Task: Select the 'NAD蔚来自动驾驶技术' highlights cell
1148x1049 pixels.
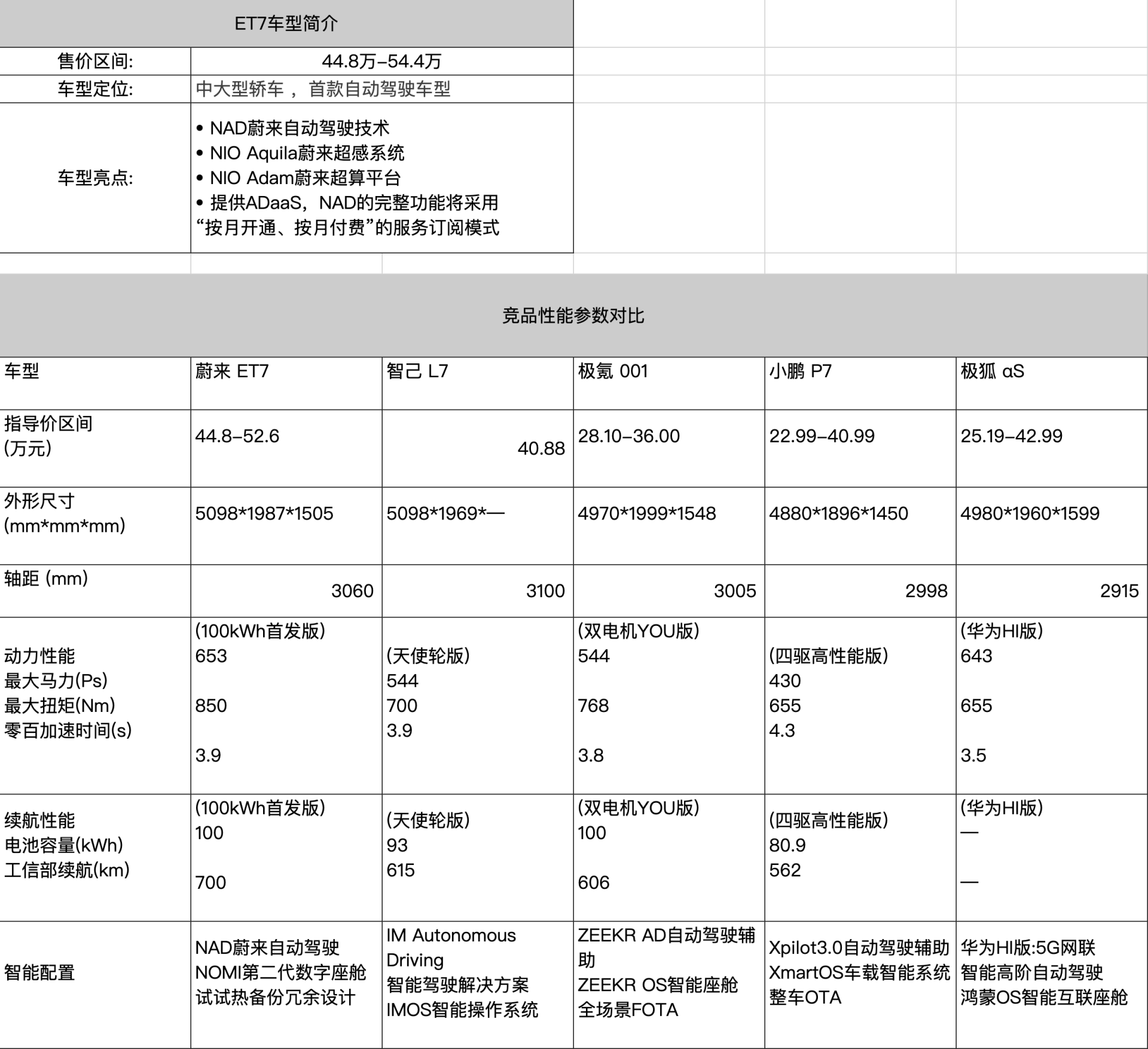Action: pos(382,178)
